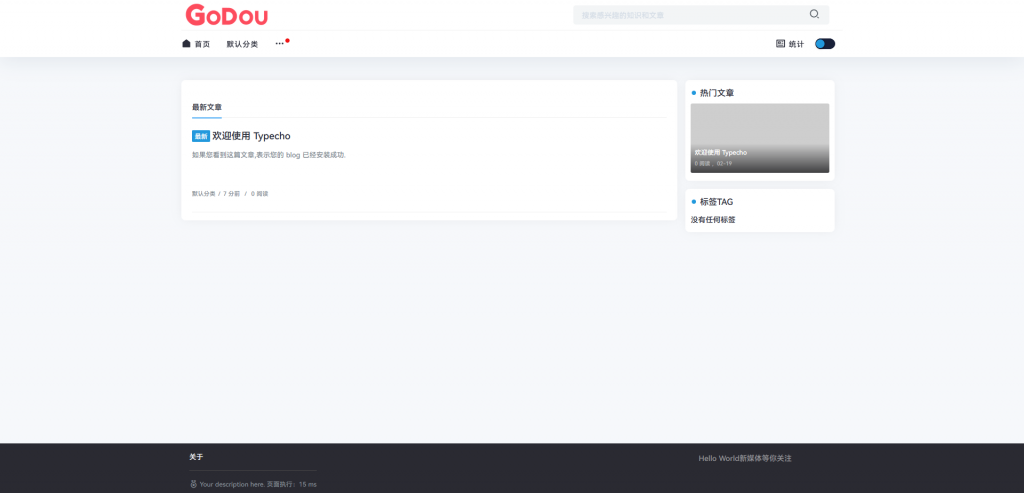Click the magnifier search icon
This screenshot has width=1024, height=493.
[814, 14]
